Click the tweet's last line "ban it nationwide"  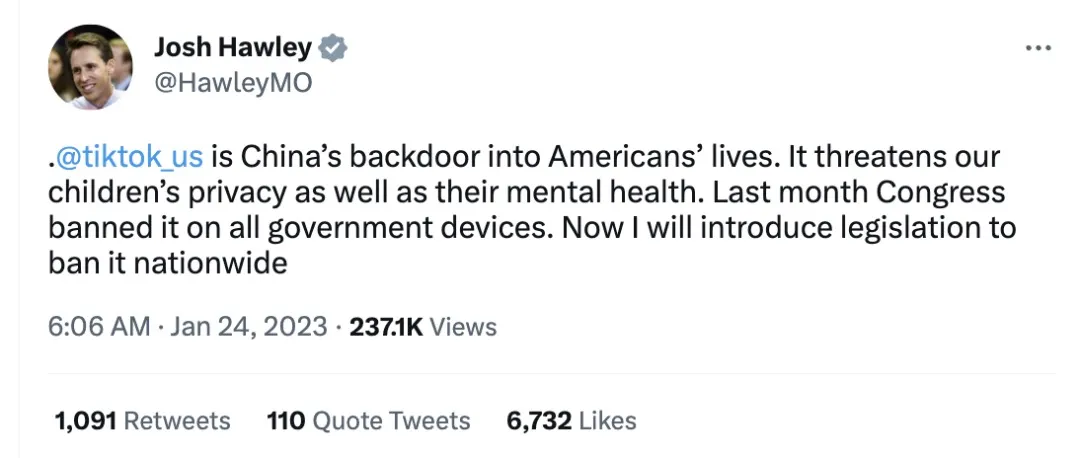tap(168, 264)
